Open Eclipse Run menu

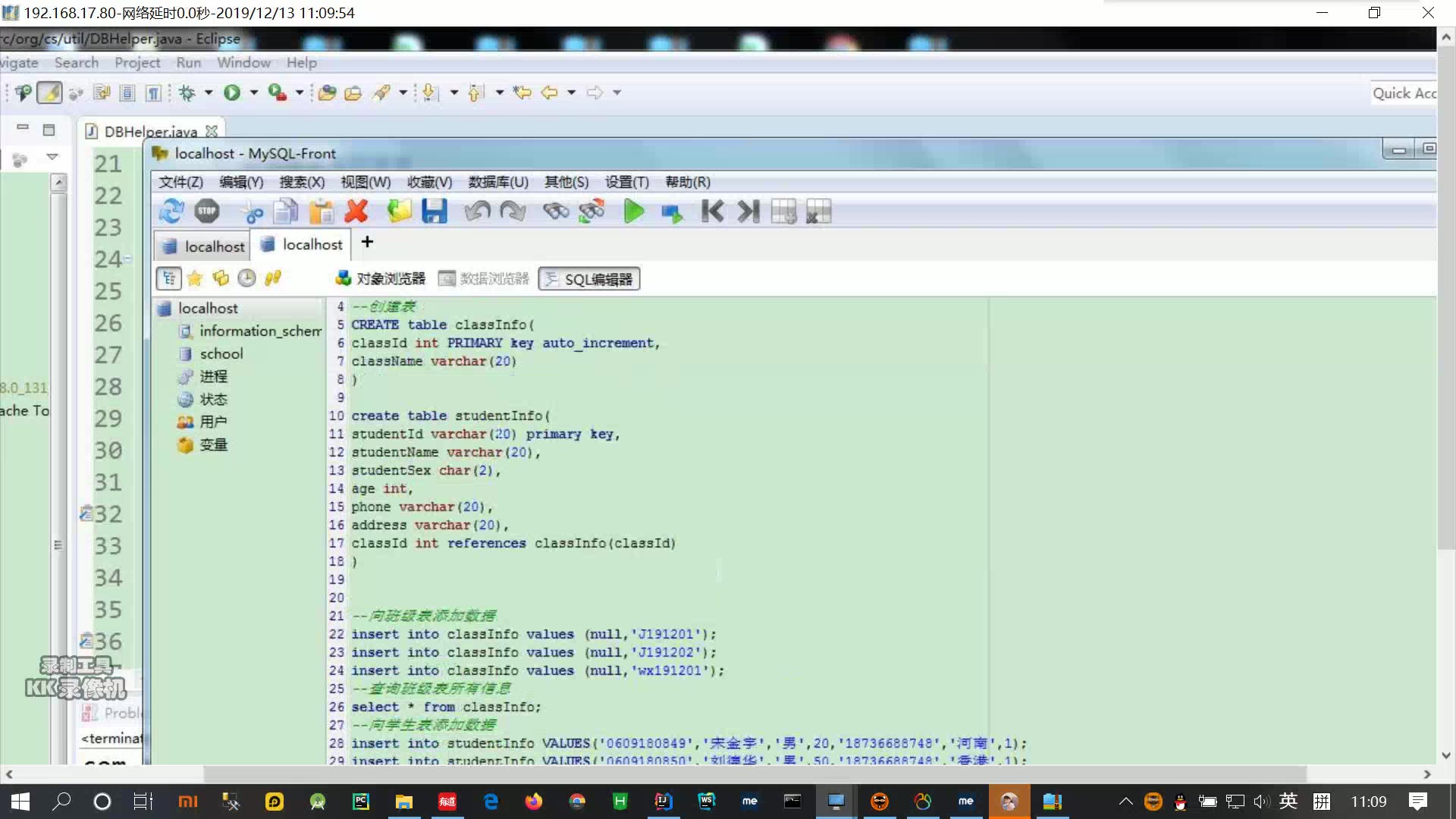click(x=189, y=63)
